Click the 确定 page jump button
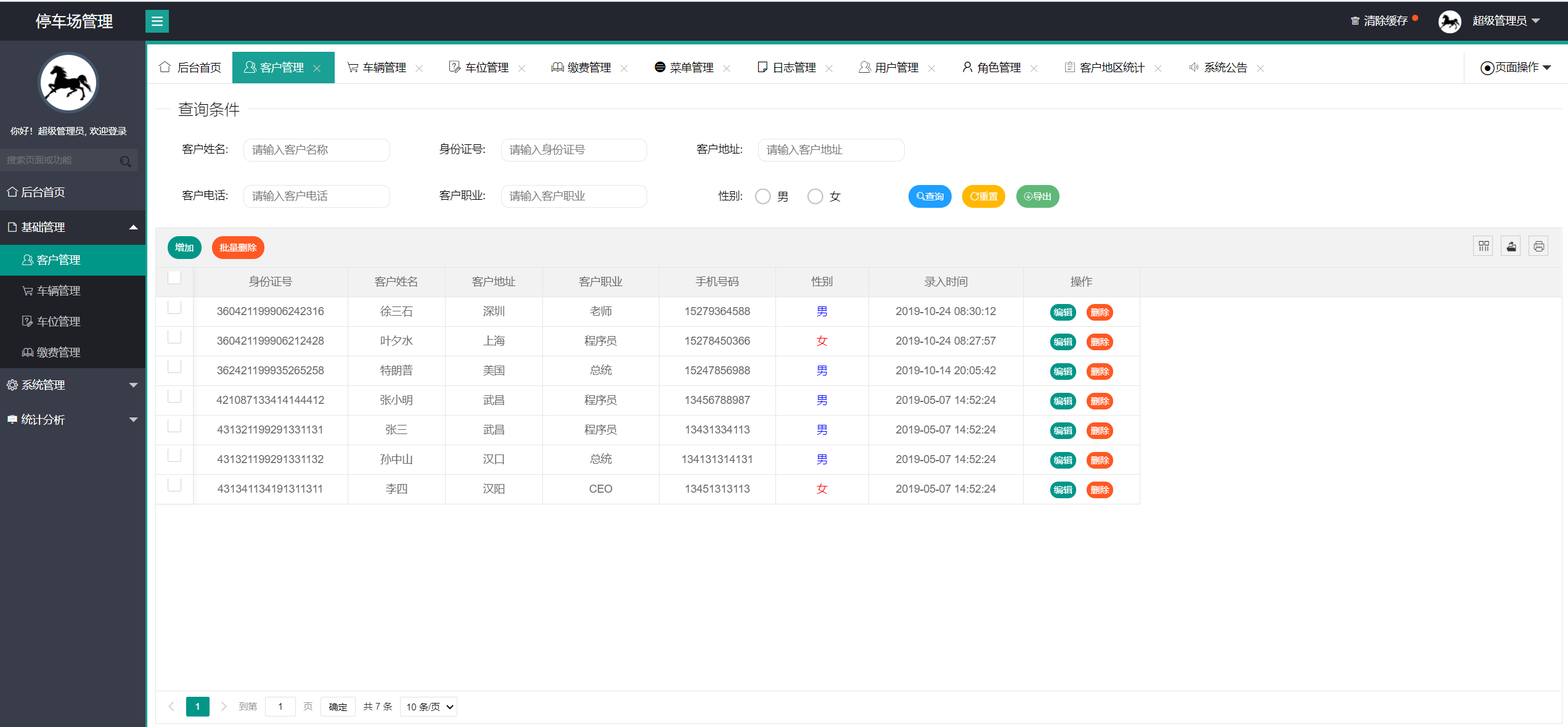This screenshot has height=727, width=1568. tap(338, 707)
